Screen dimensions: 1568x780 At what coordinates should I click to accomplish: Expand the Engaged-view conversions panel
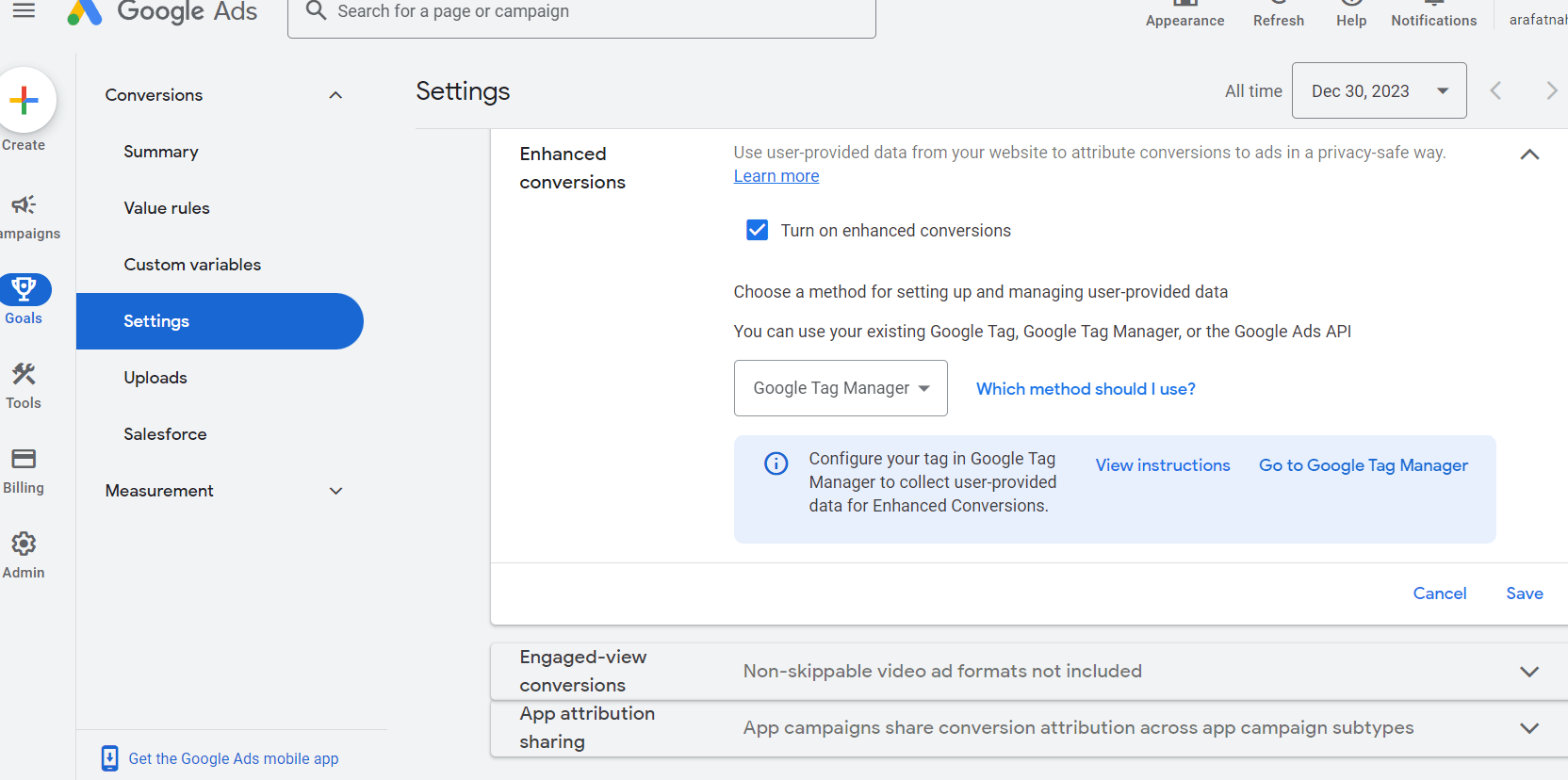[x=1529, y=672]
